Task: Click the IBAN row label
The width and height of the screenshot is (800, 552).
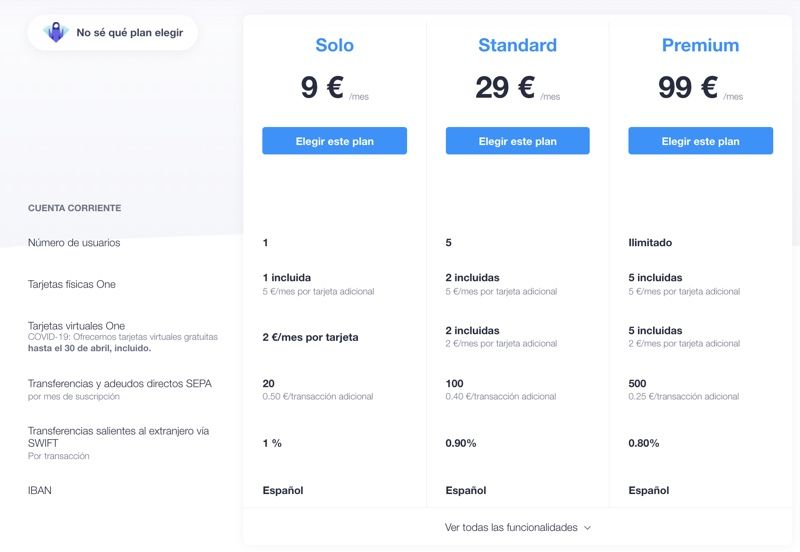Action: pyautogui.click(x=40, y=490)
